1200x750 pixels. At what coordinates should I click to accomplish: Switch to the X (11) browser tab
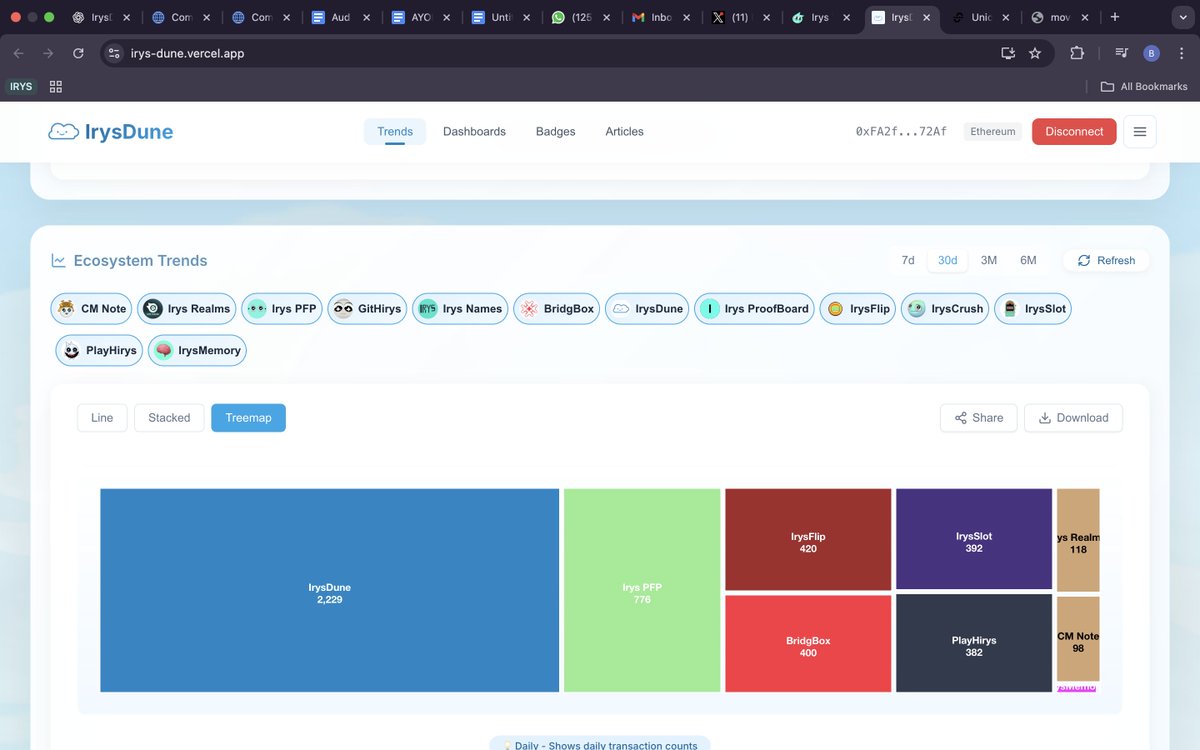point(742,17)
